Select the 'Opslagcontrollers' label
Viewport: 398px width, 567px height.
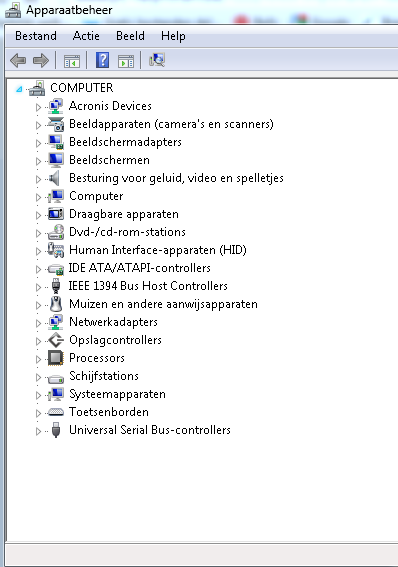(115, 340)
